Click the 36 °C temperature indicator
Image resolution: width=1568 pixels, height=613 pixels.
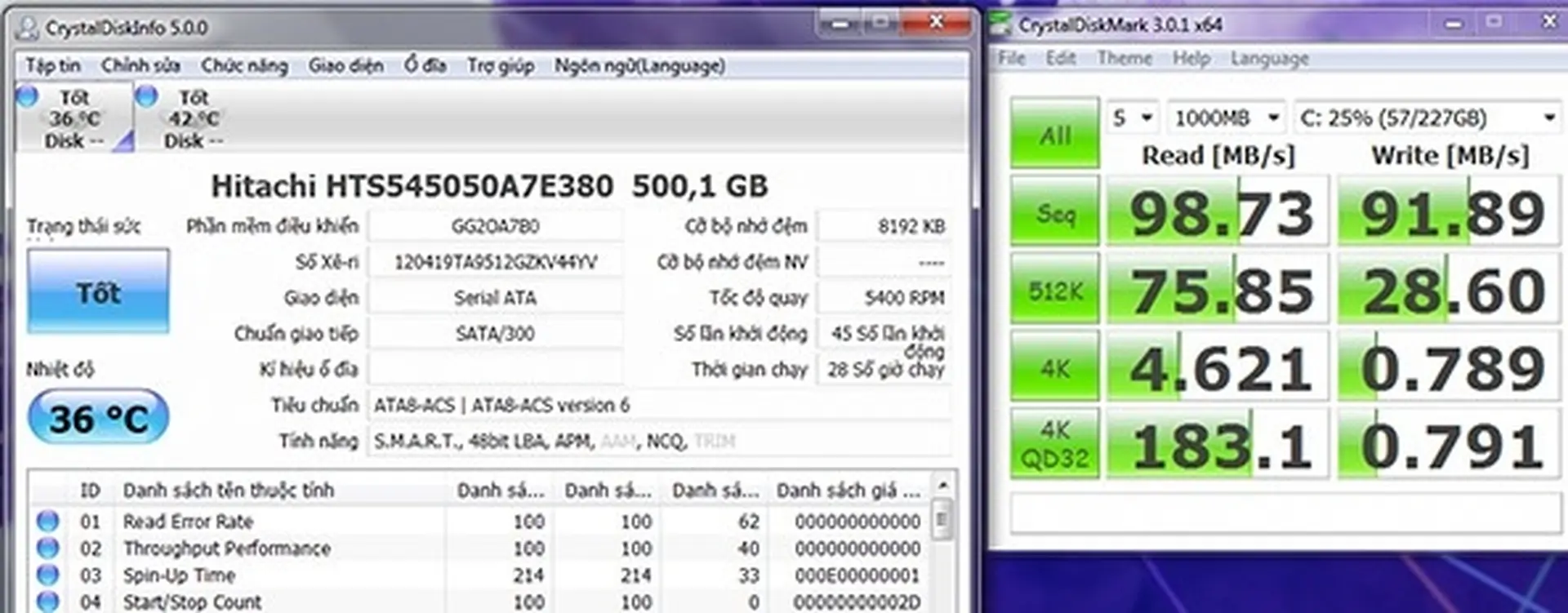pos(98,418)
